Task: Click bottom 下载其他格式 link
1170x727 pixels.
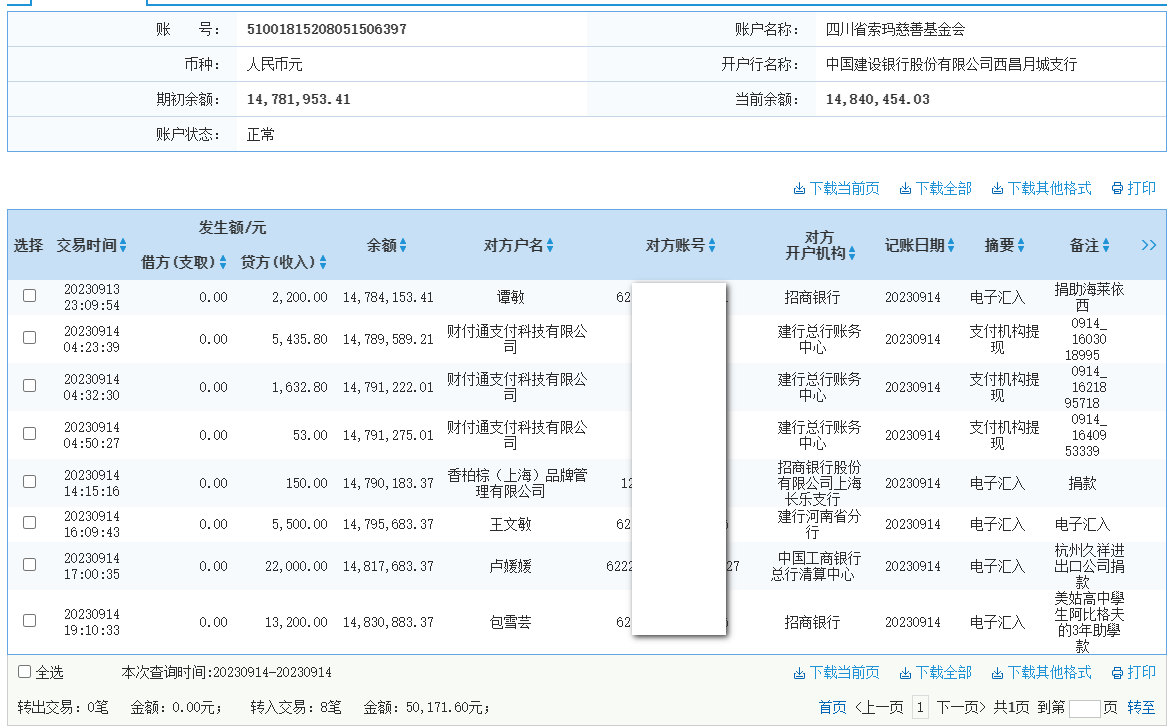Action: tap(1041, 673)
